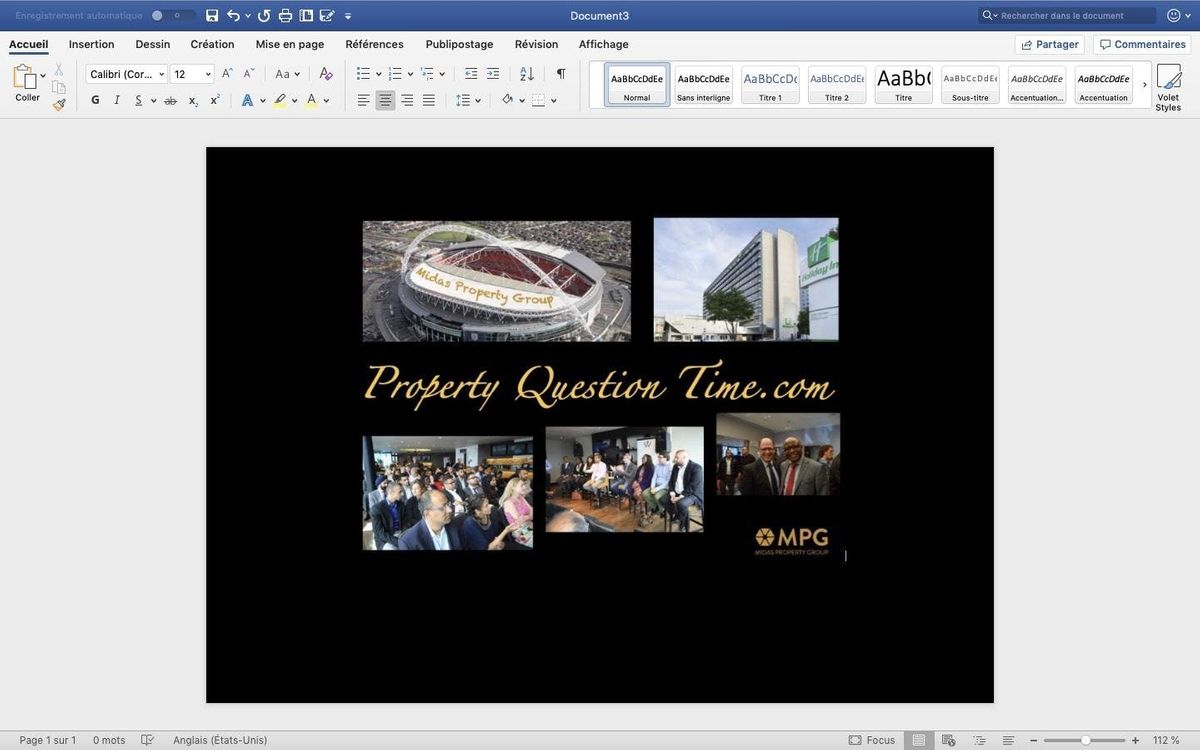Open the numbered list dropdown arrow

click(x=410, y=74)
